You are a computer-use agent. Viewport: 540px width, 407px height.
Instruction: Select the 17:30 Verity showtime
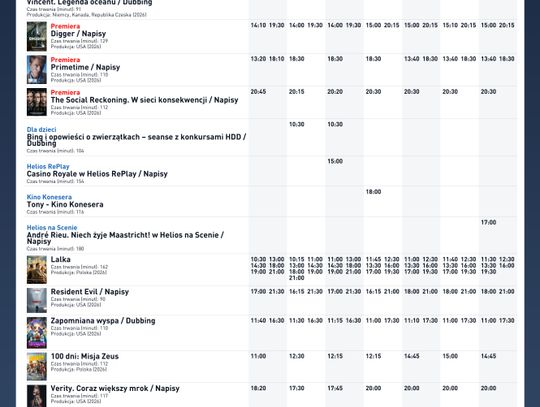(x=297, y=388)
